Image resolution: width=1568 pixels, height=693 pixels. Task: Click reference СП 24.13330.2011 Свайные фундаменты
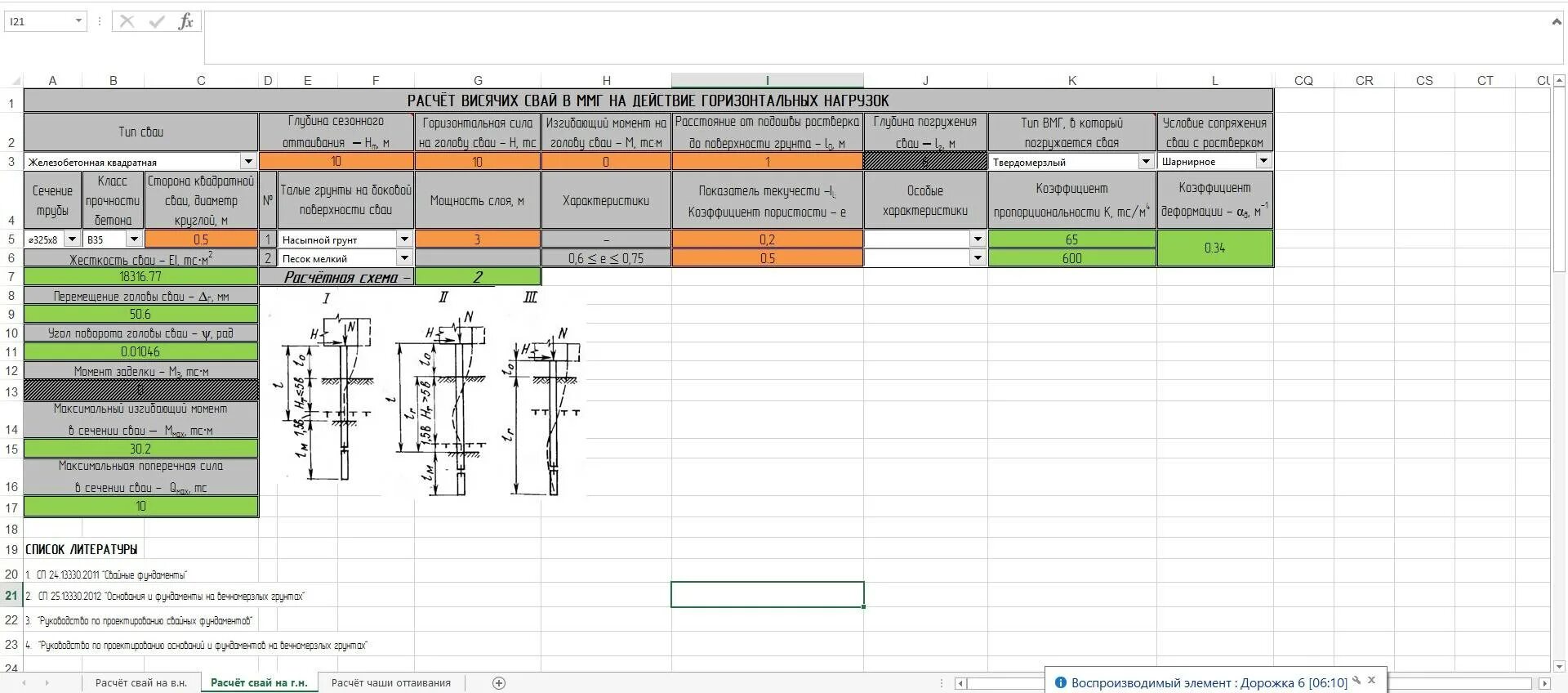pyautogui.click(x=106, y=575)
